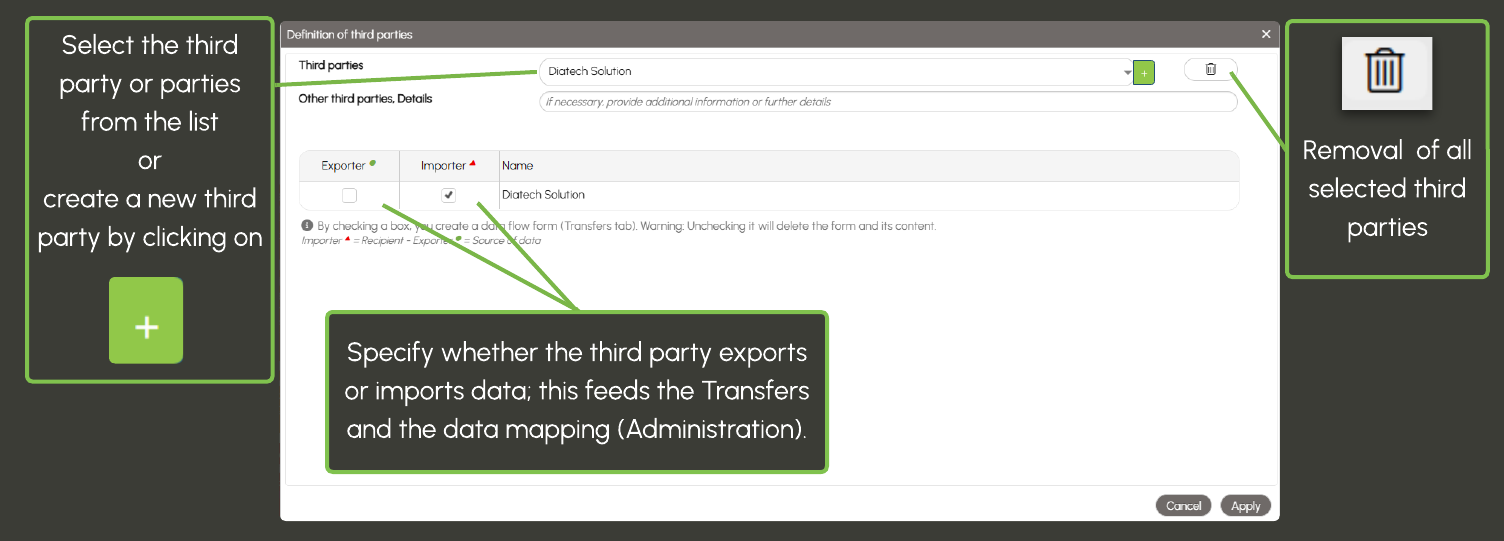1504x541 pixels.
Task: Select the Diatech Solution row in the table
Action: 543,195
